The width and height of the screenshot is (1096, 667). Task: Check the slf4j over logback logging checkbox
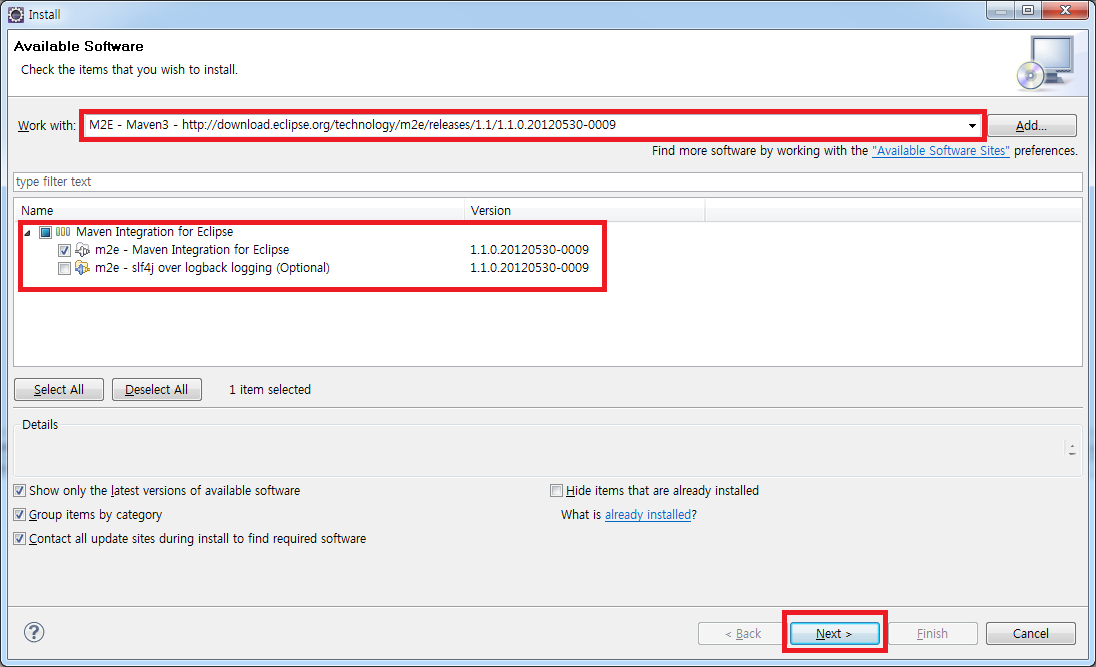tap(65, 268)
